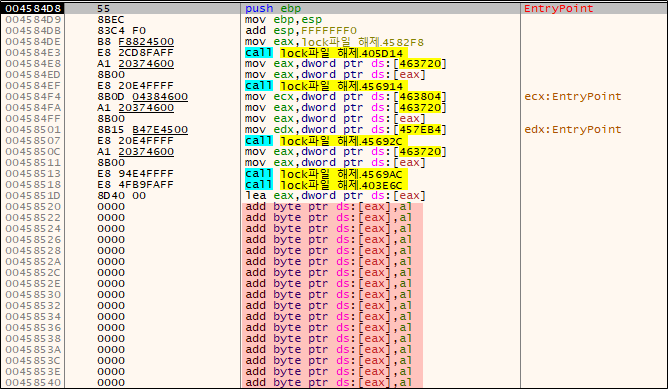This screenshot has height=389, width=668.
Task: Select address 0045851D
Action: coord(33,196)
